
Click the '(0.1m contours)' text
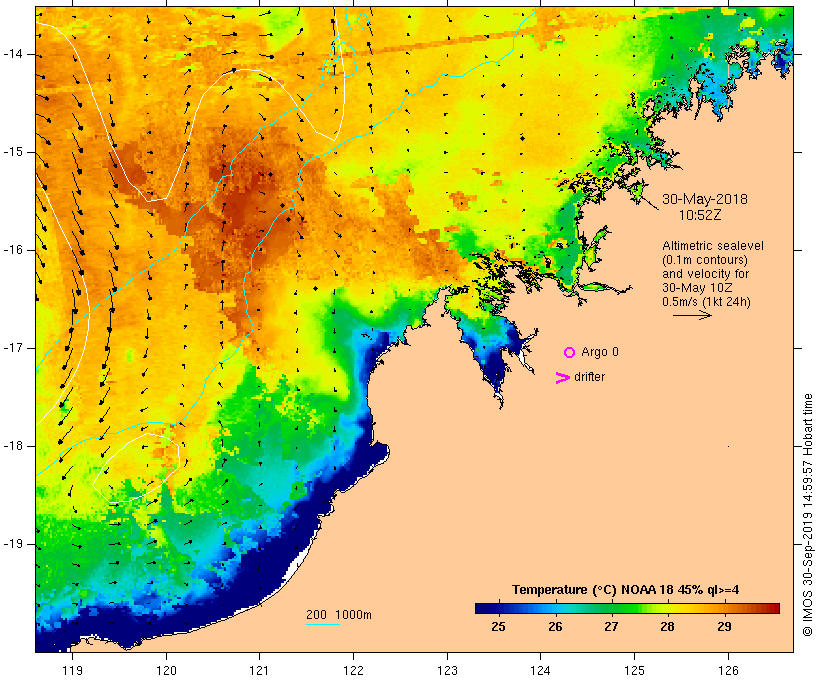[x=705, y=260]
